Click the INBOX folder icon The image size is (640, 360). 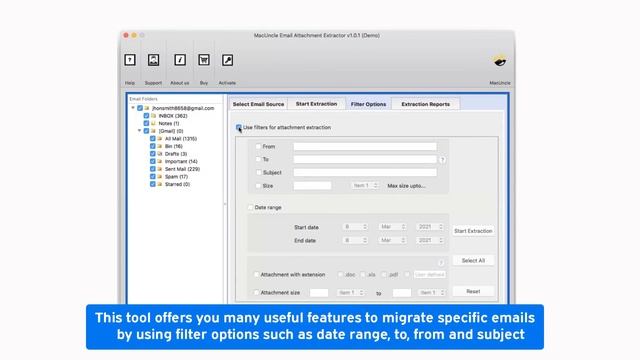tap(153, 116)
